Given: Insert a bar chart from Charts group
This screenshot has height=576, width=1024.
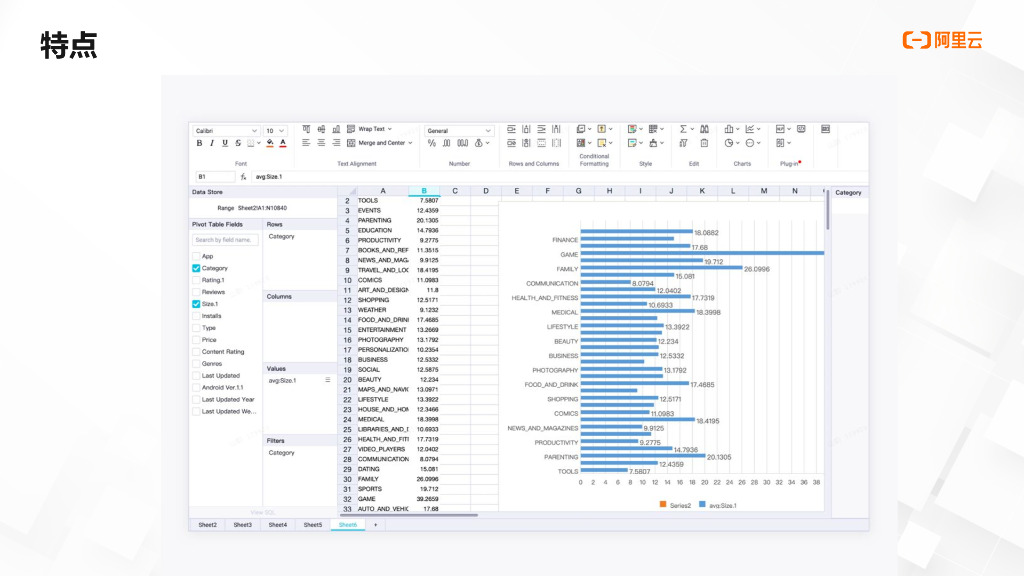Looking at the screenshot, I should click(x=730, y=129).
